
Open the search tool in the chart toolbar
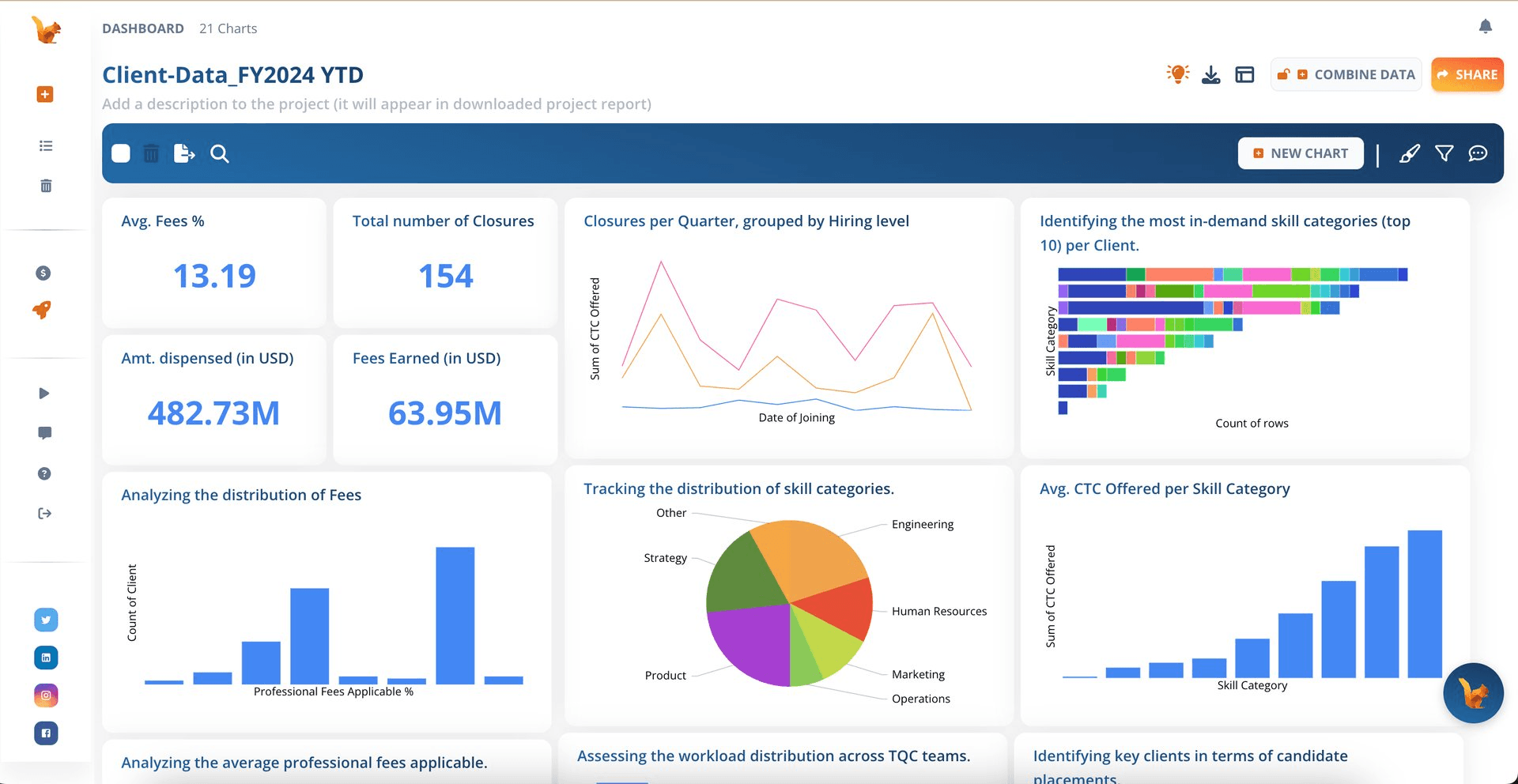click(x=219, y=153)
